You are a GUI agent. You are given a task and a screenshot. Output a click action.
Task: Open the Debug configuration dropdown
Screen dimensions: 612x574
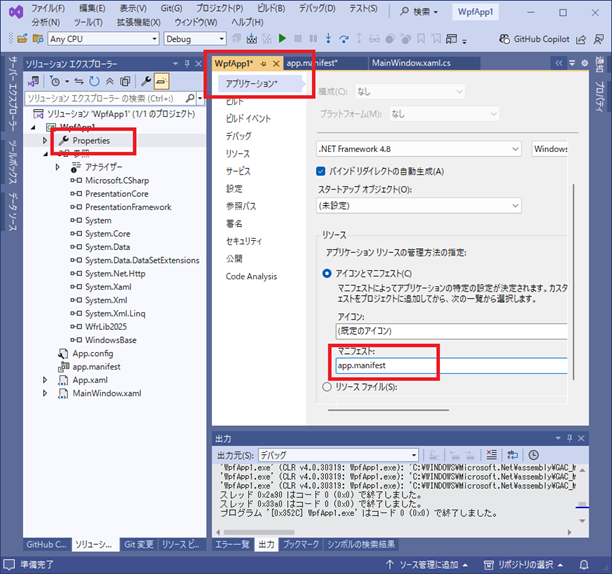(x=222, y=39)
